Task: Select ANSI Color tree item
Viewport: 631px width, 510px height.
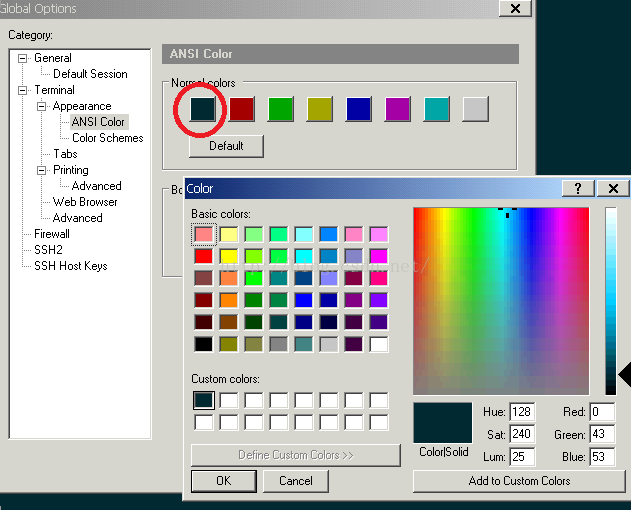Action: click(98, 122)
